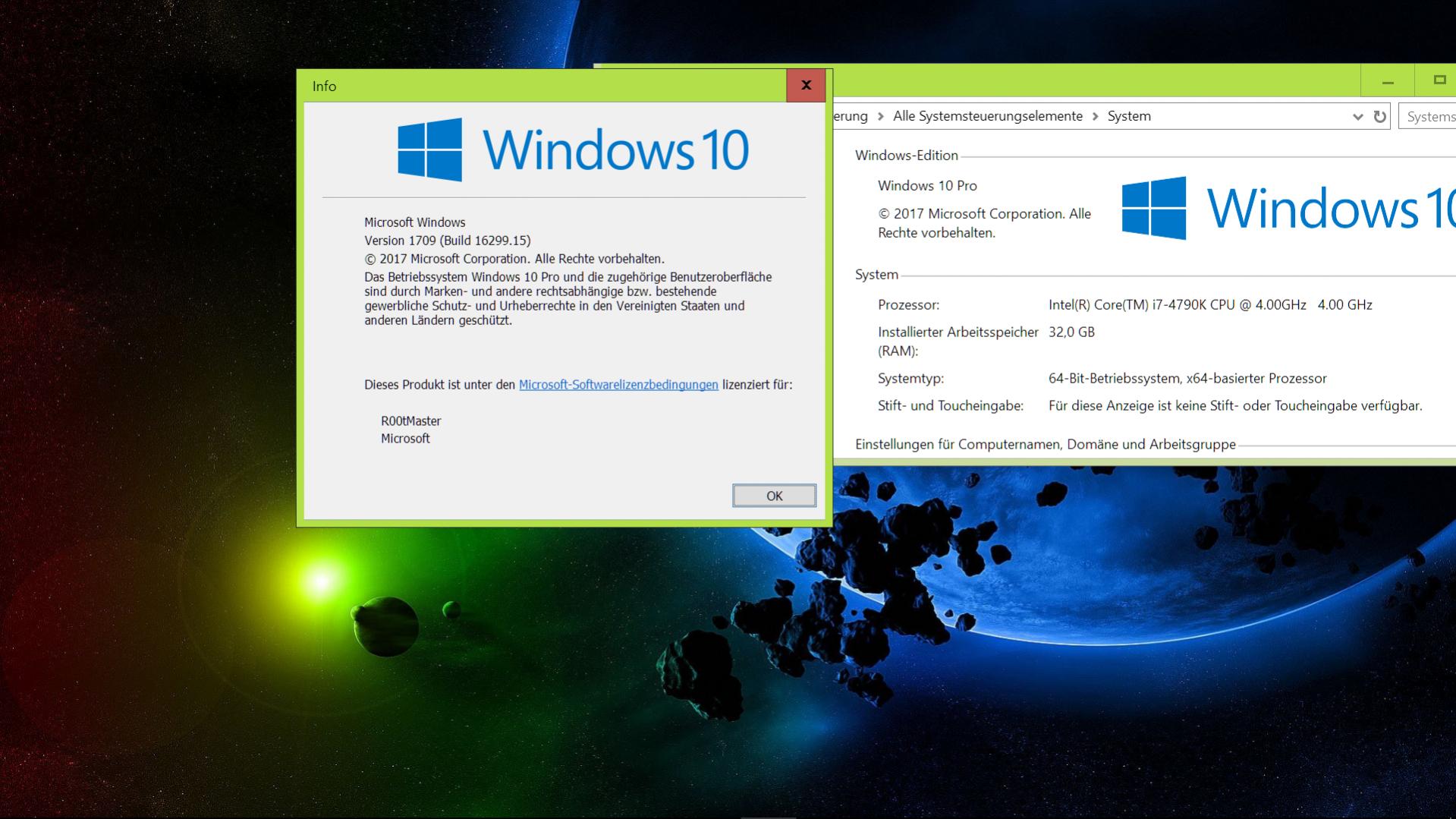Expand the address bar history dropdown
Viewport: 1456px width, 819px height.
[1357, 116]
